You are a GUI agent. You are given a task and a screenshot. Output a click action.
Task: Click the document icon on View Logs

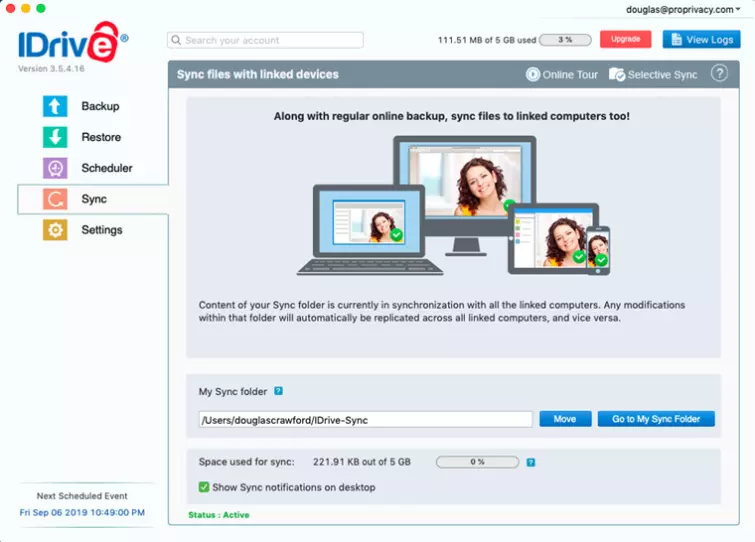677,39
